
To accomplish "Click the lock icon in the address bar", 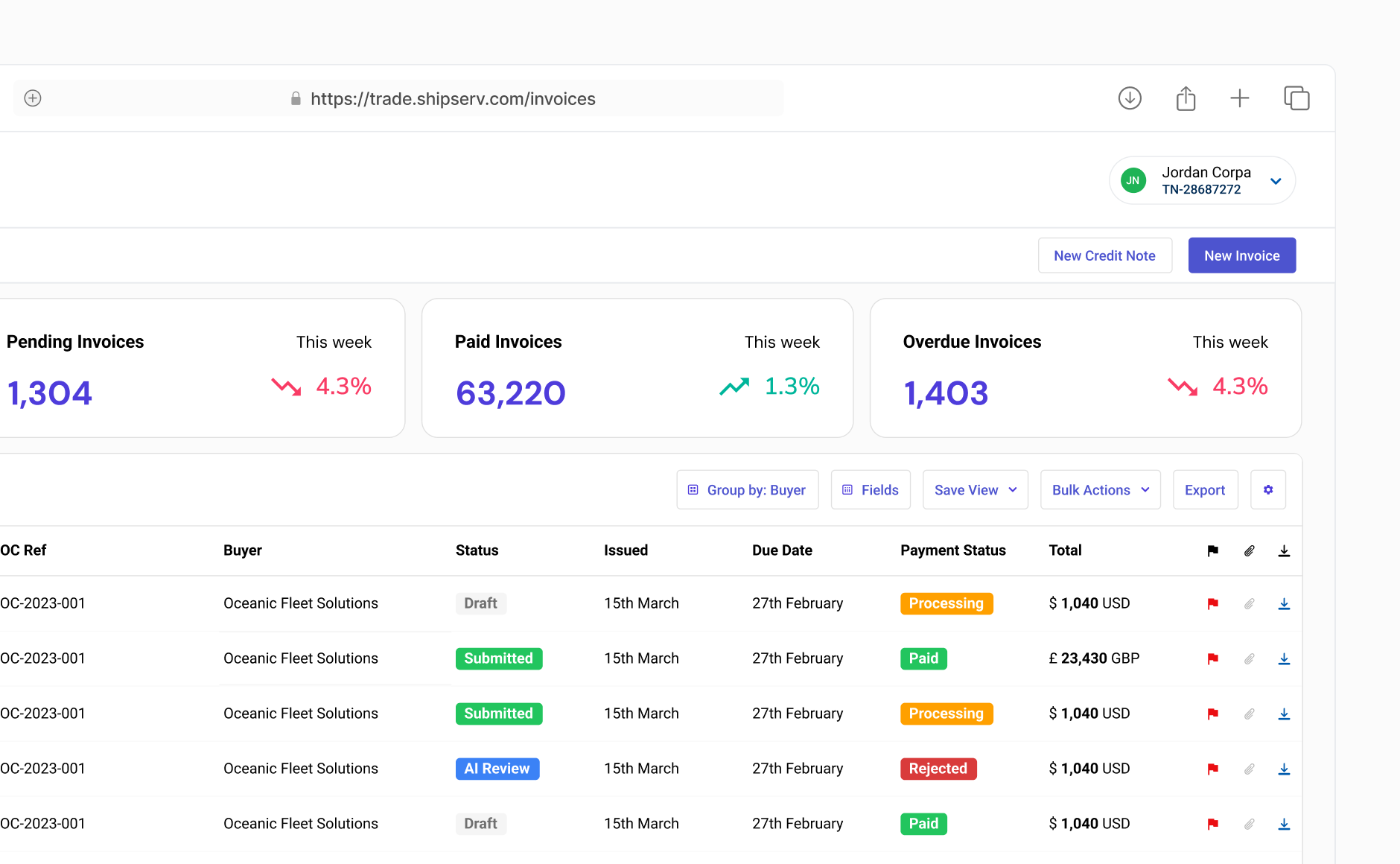I will click(296, 98).
